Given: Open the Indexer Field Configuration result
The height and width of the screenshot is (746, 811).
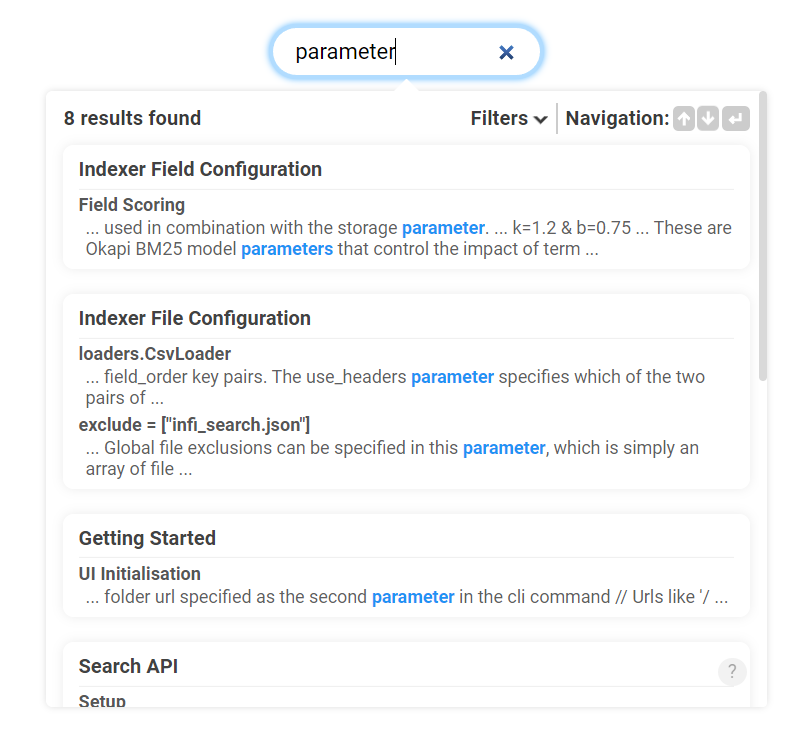Looking at the screenshot, I should click(x=200, y=169).
